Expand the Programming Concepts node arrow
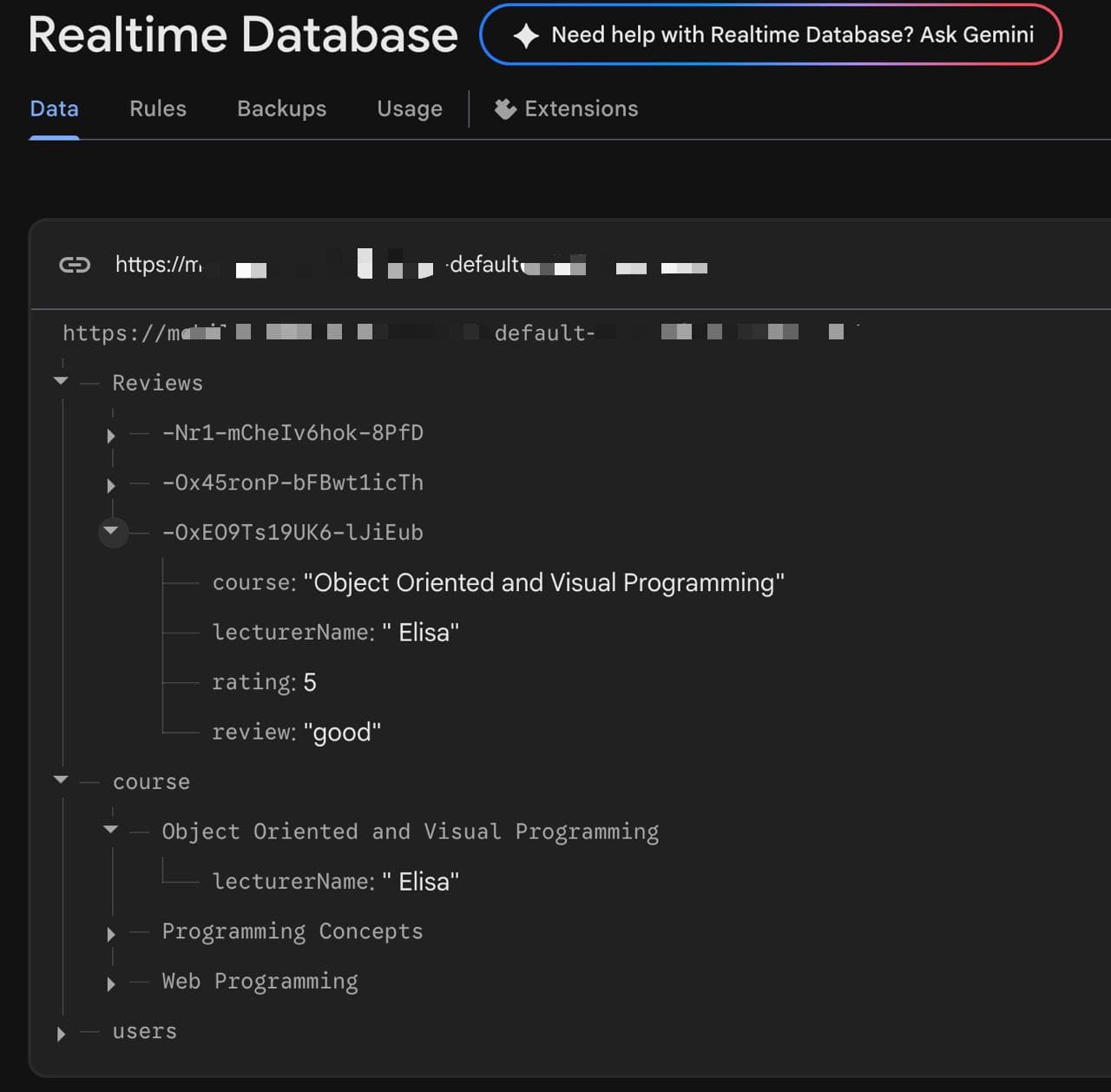Image resolution: width=1111 pixels, height=1092 pixels. click(111, 934)
